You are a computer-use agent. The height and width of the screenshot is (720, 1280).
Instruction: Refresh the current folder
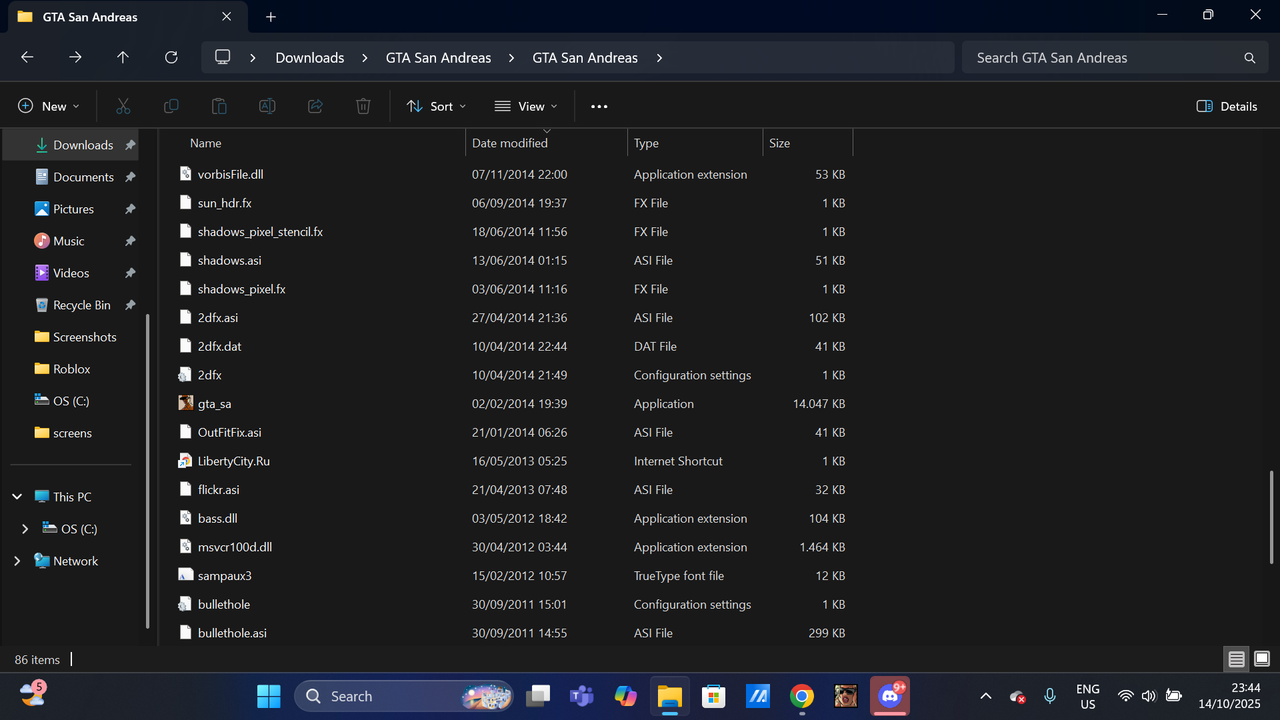[x=171, y=58]
